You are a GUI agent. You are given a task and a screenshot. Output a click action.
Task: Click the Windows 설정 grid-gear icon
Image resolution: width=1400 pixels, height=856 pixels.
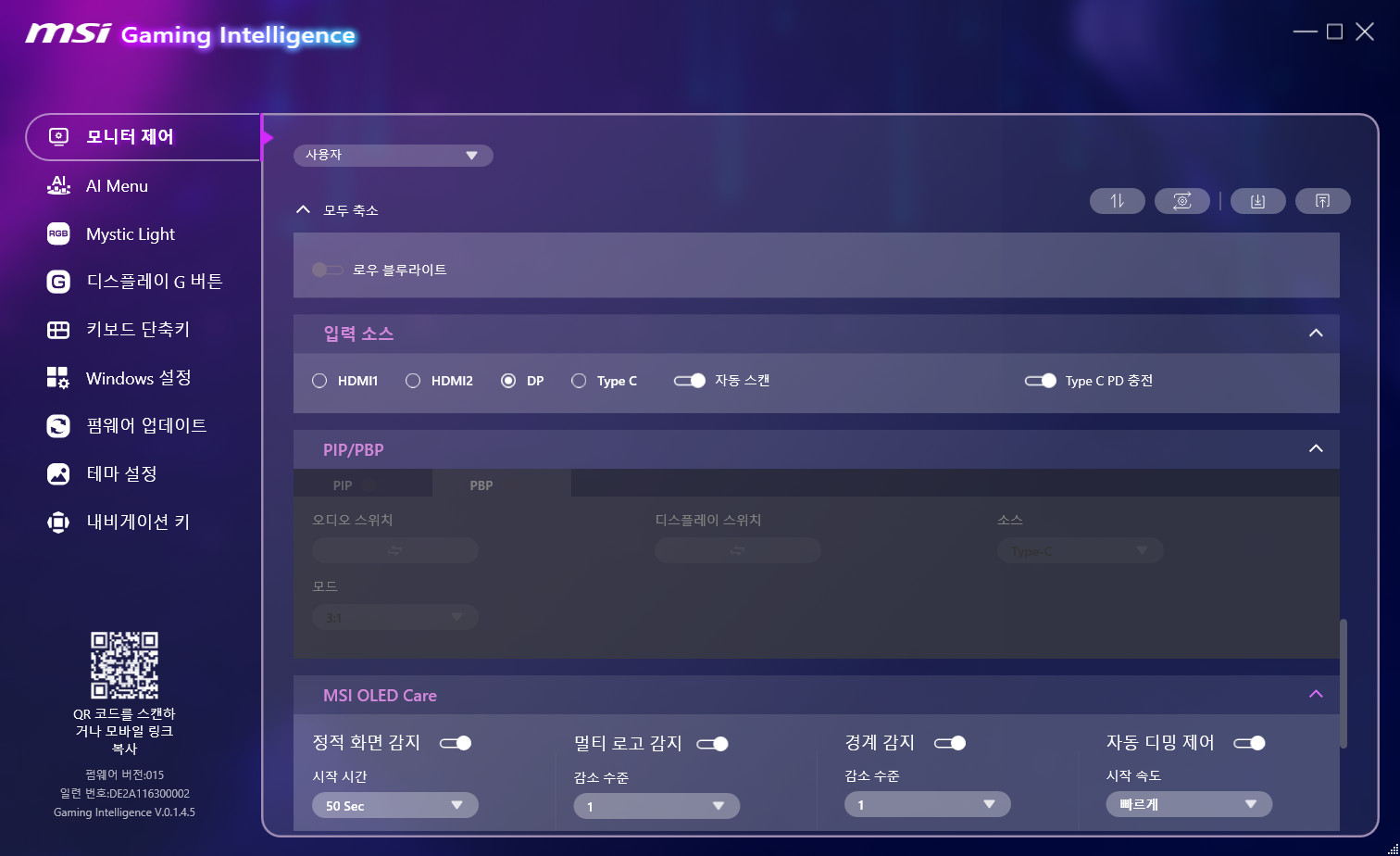(x=58, y=378)
